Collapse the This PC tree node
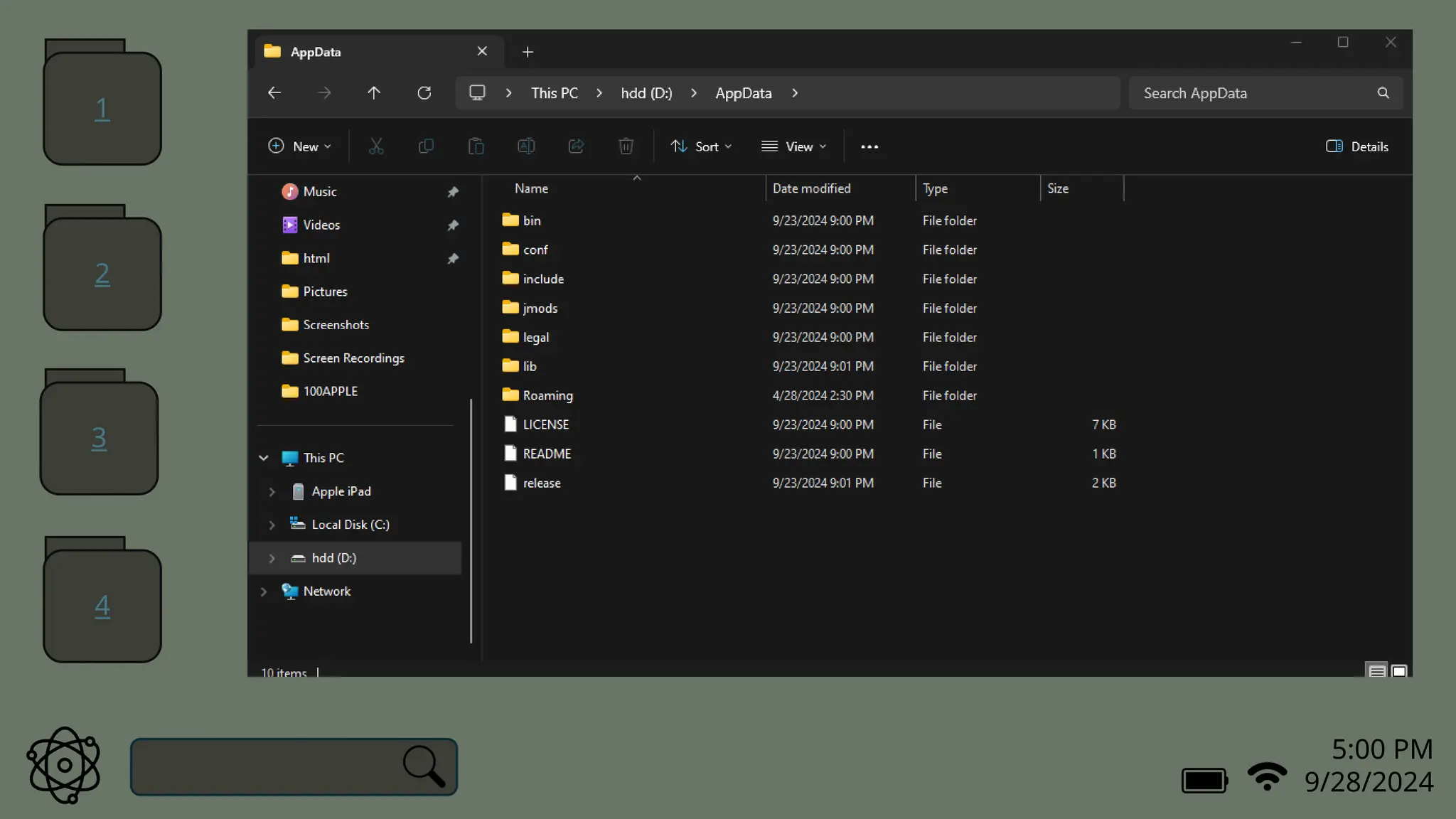This screenshot has height=819, width=1456. click(264, 458)
